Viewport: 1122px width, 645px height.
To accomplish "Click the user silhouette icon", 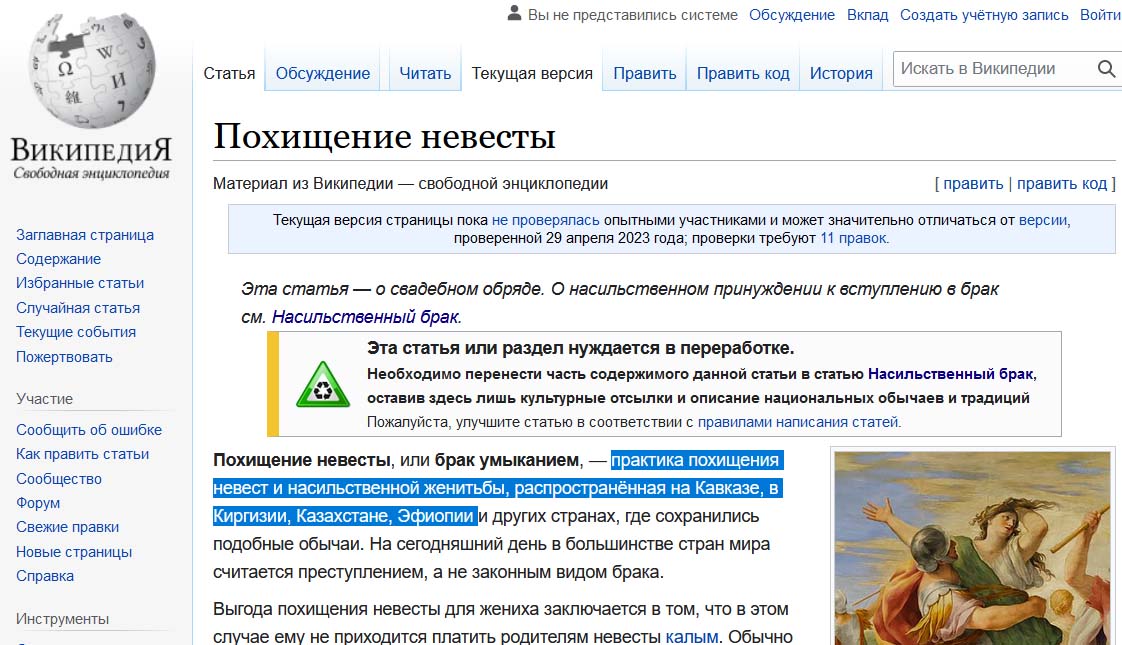I will tap(514, 14).
